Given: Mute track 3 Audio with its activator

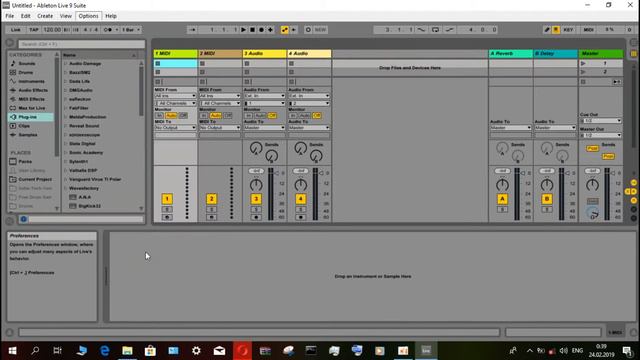Looking at the screenshot, I should click(x=256, y=199).
